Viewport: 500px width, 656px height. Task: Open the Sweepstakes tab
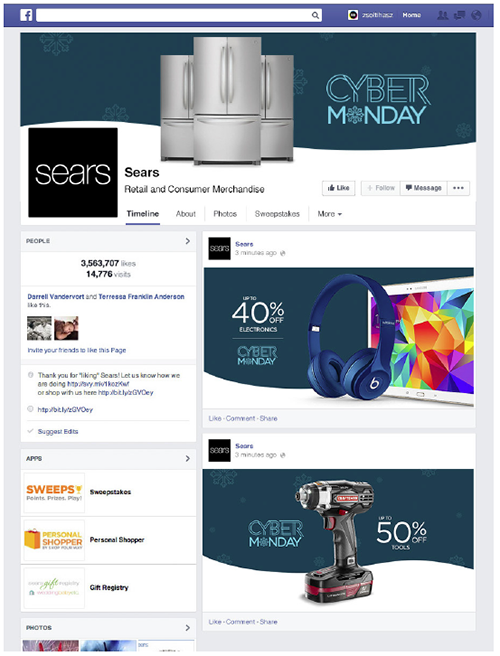[x=277, y=214]
